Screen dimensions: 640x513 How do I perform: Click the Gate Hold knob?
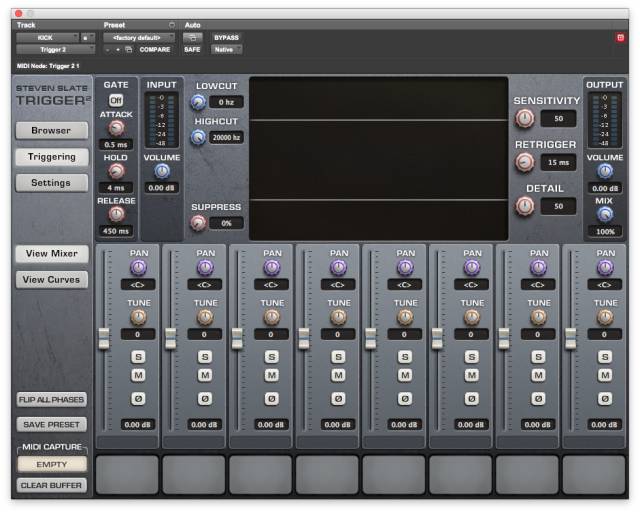pos(116,171)
